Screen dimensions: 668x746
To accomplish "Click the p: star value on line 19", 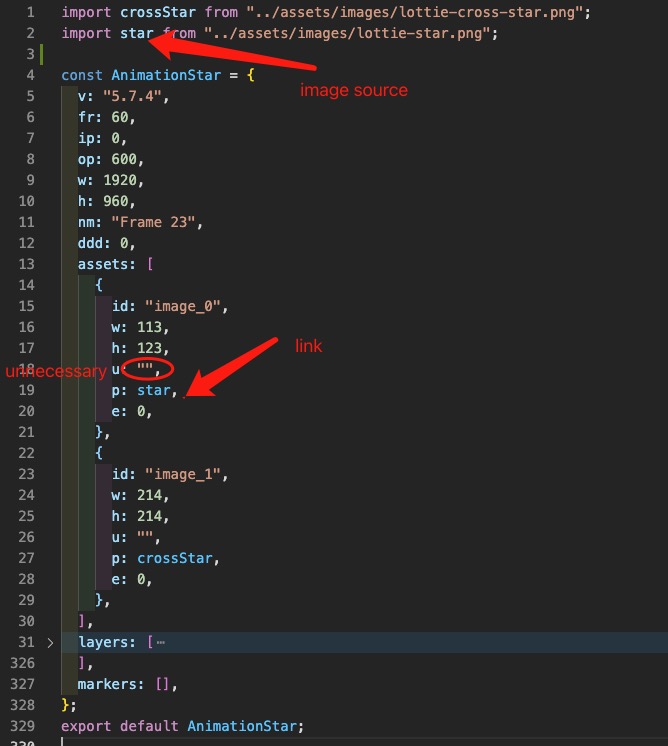I will pos(154,390).
